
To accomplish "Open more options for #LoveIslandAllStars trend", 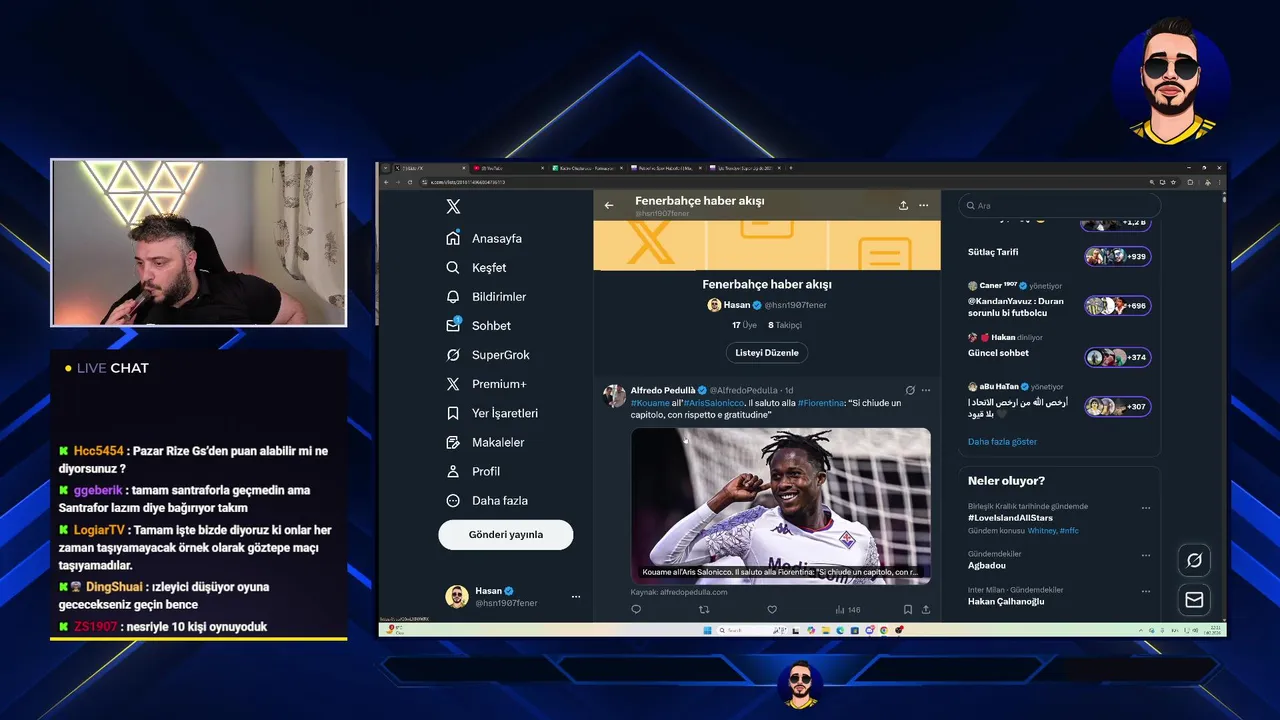I will pyautogui.click(x=1146, y=507).
